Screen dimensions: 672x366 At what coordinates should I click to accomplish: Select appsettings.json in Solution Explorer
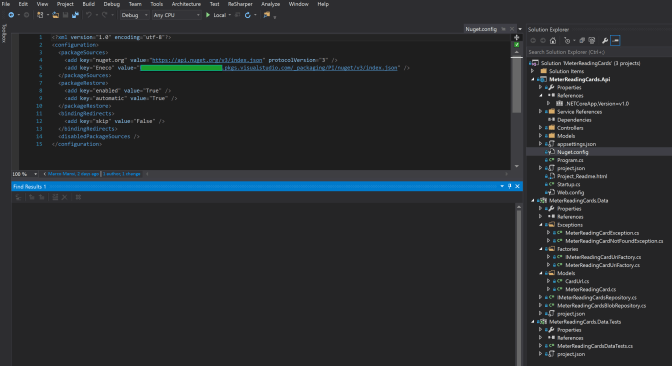click(576, 144)
